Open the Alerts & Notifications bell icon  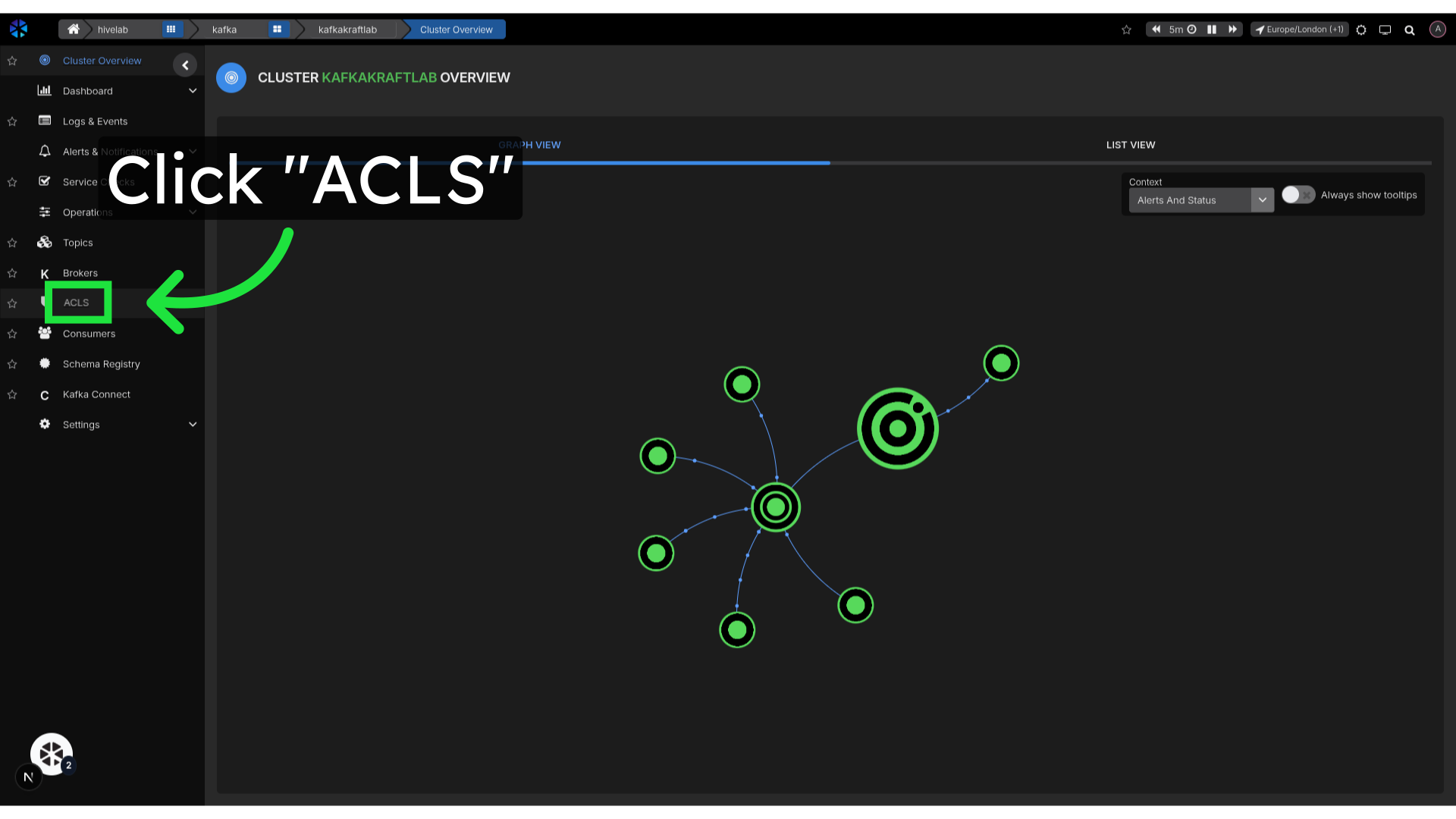(45, 151)
